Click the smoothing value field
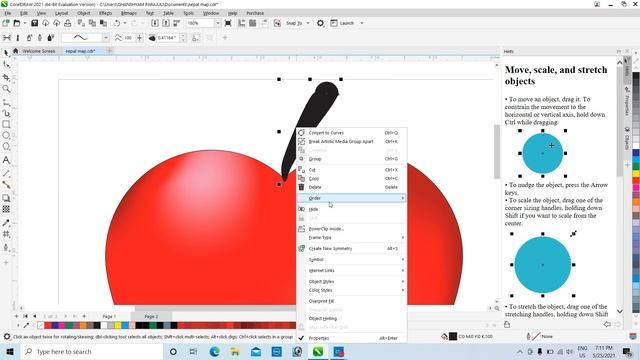The width and height of the screenshot is (640, 360). tap(128, 38)
